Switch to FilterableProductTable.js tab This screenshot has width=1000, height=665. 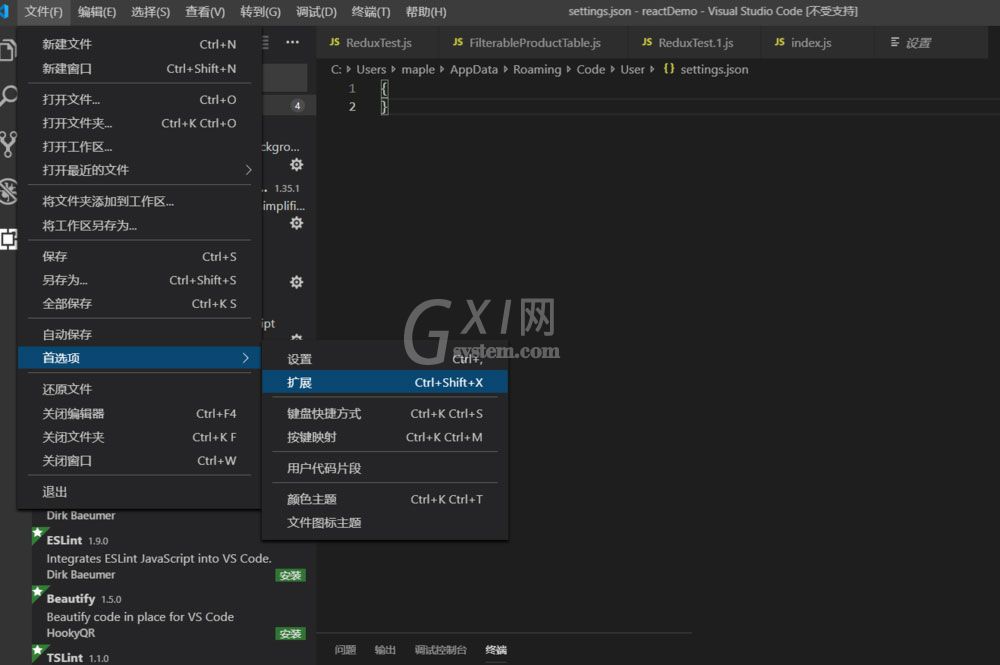click(533, 43)
